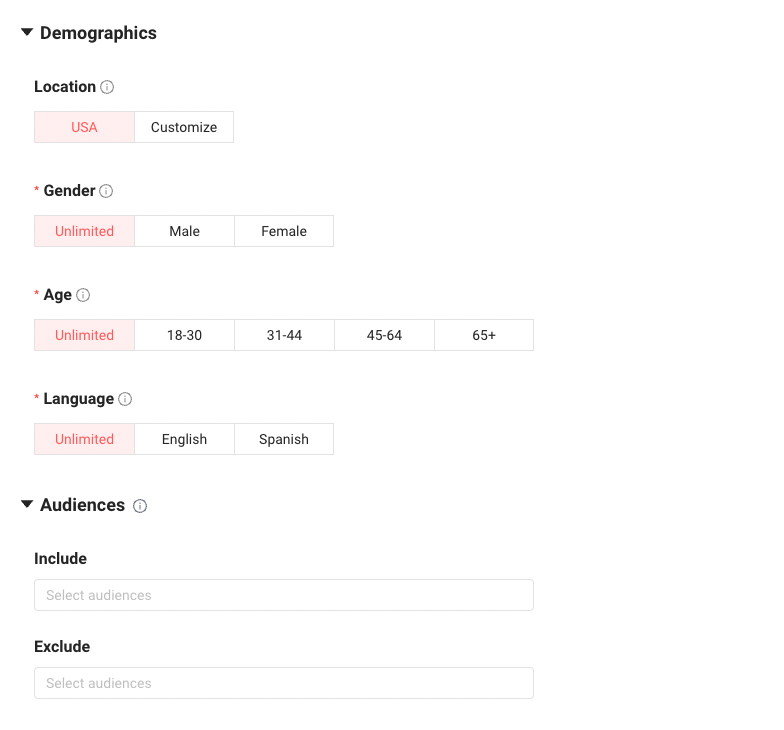Choose the 45-64 age range
Screen dimensions: 784x730
coord(384,335)
